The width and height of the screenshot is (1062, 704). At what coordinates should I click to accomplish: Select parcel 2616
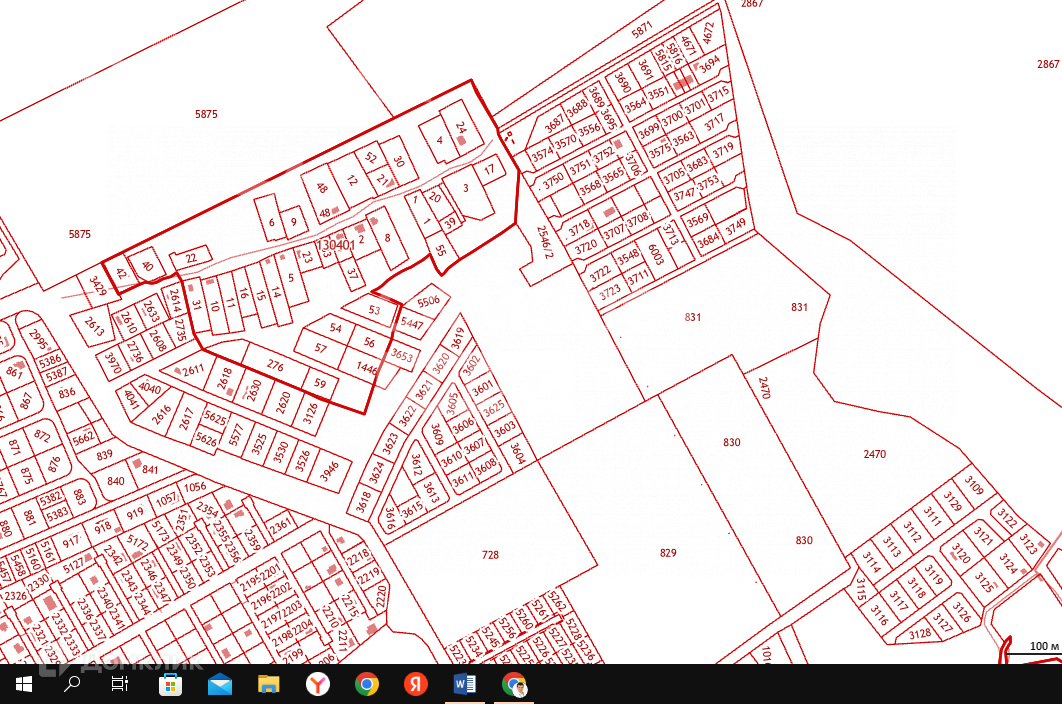(162, 415)
